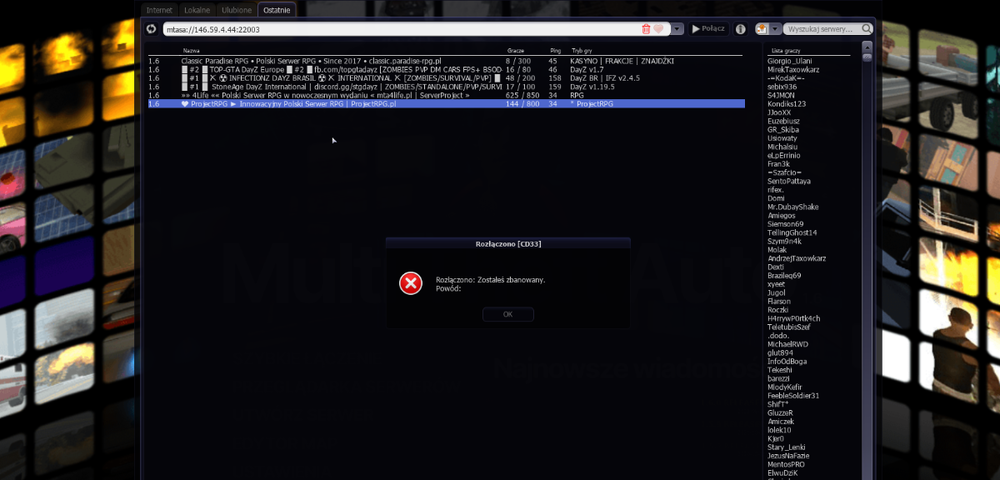This screenshot has height=480, width=1000.
Task: Click the heart favourite icon in address bar
Action: 658,29
